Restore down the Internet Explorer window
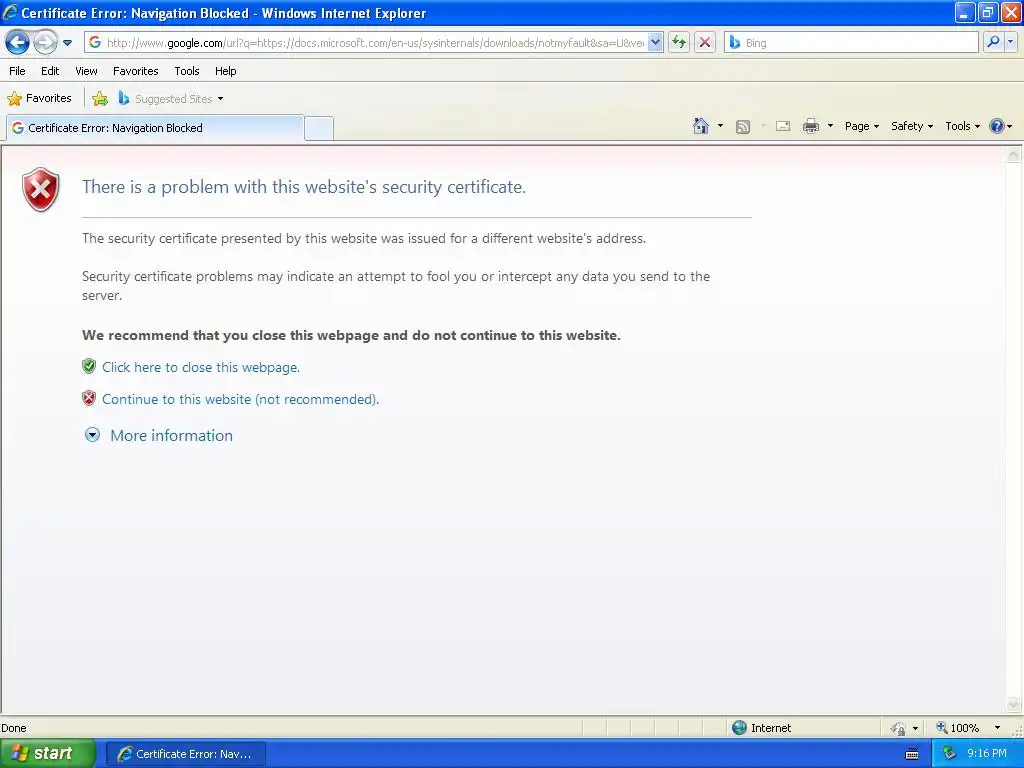Image resolution: width=1024 pixels, height=768 pixels. [987, 12]
